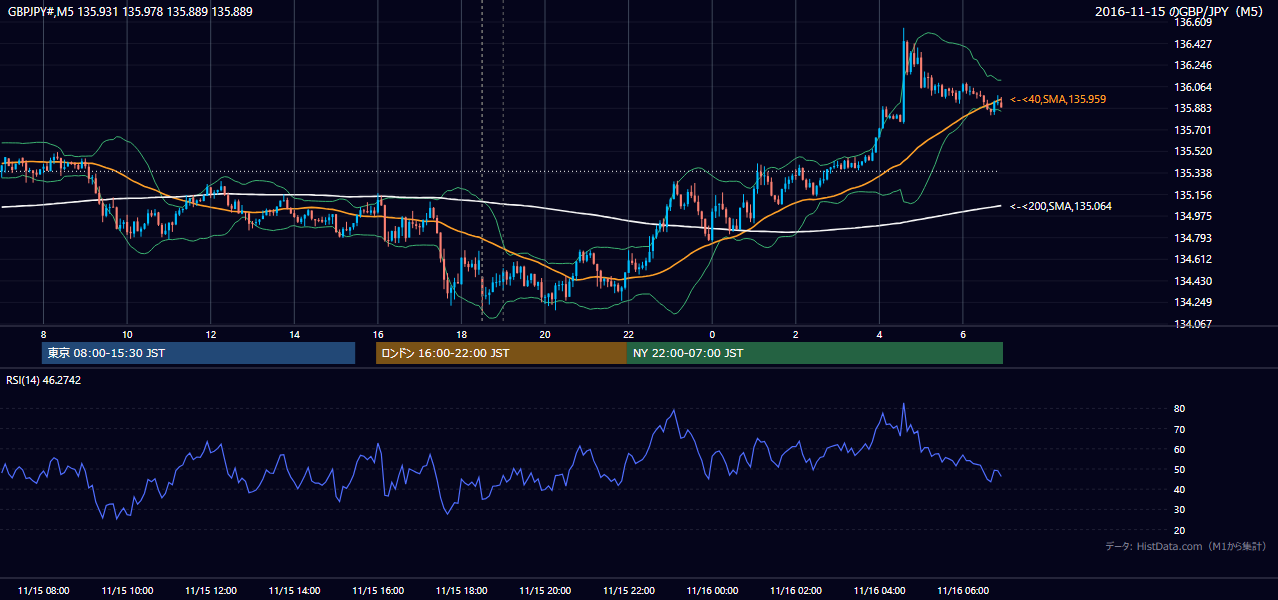Viewport: 1278px width, 600px height.
Task: Click the 11/15 12:00 time axis label
Action: 211,591
